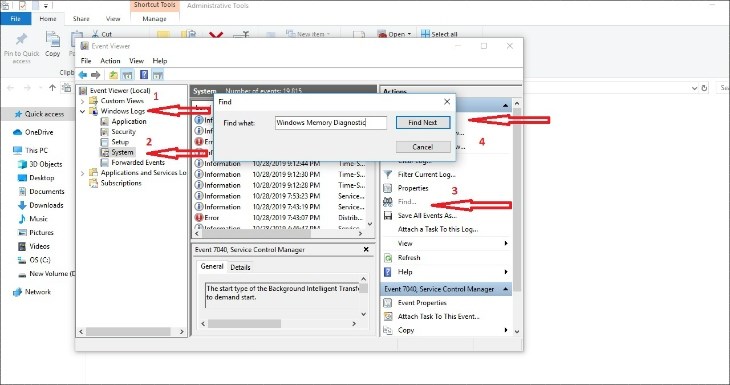
Task: Toggle the Show/Hide Console Tree toolbar icon
Action: click(x=128, y=75)
